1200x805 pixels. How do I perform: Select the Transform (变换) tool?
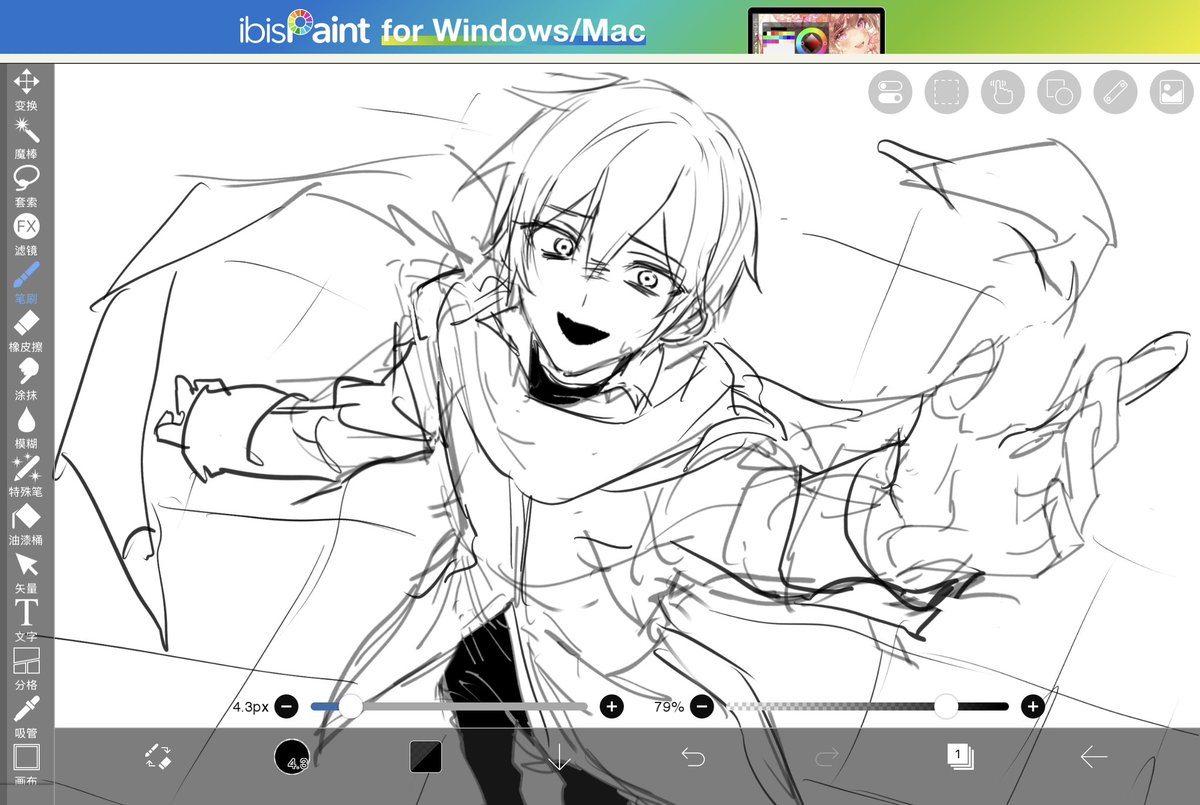tap(26, 89)
